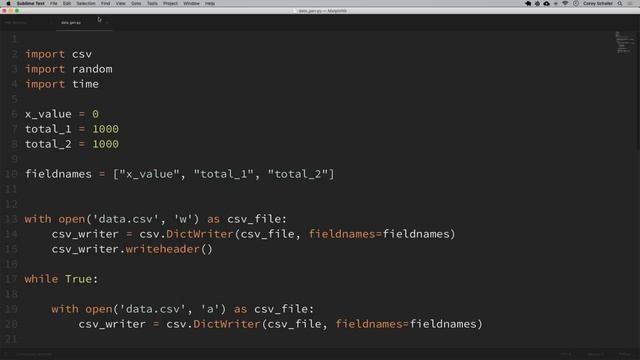Open the File menu
The image size is (640, 360).
[x=54, y=3]
